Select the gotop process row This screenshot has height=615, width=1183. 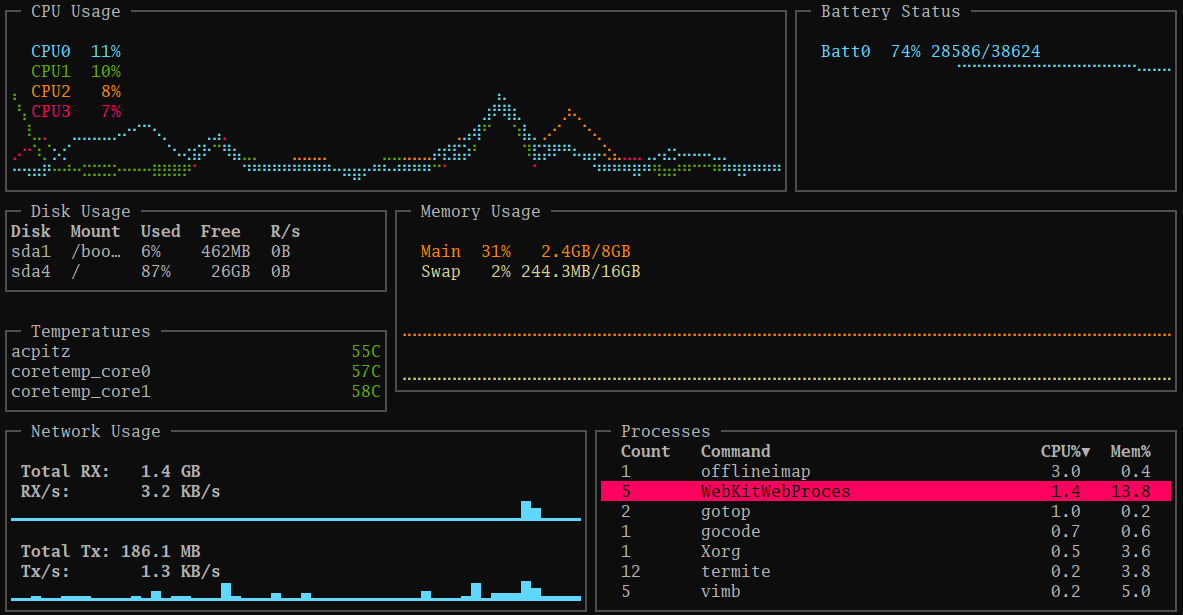pyautogui.click(x=886, y=512)
